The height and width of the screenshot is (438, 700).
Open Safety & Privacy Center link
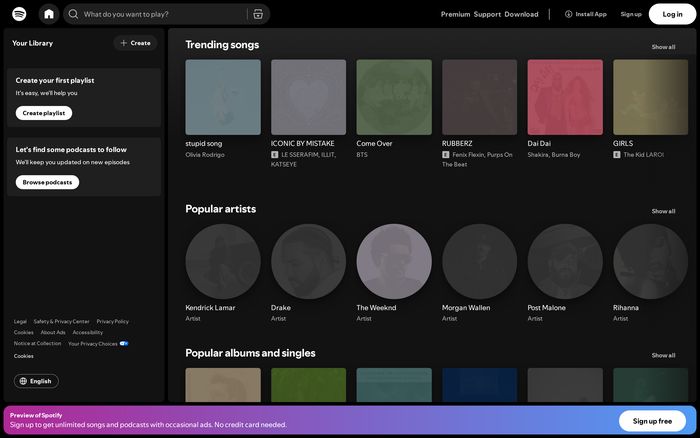click(x=62, y=321)
